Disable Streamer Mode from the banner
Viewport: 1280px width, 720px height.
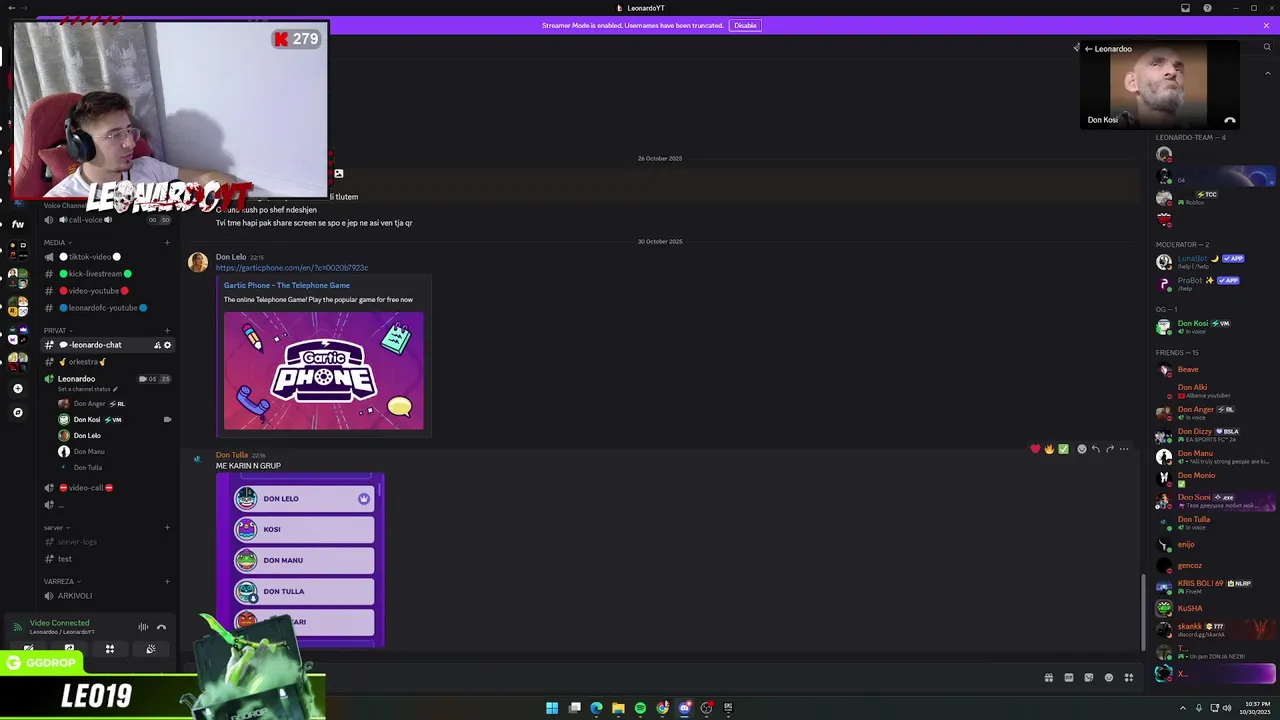tap(745, 25)
